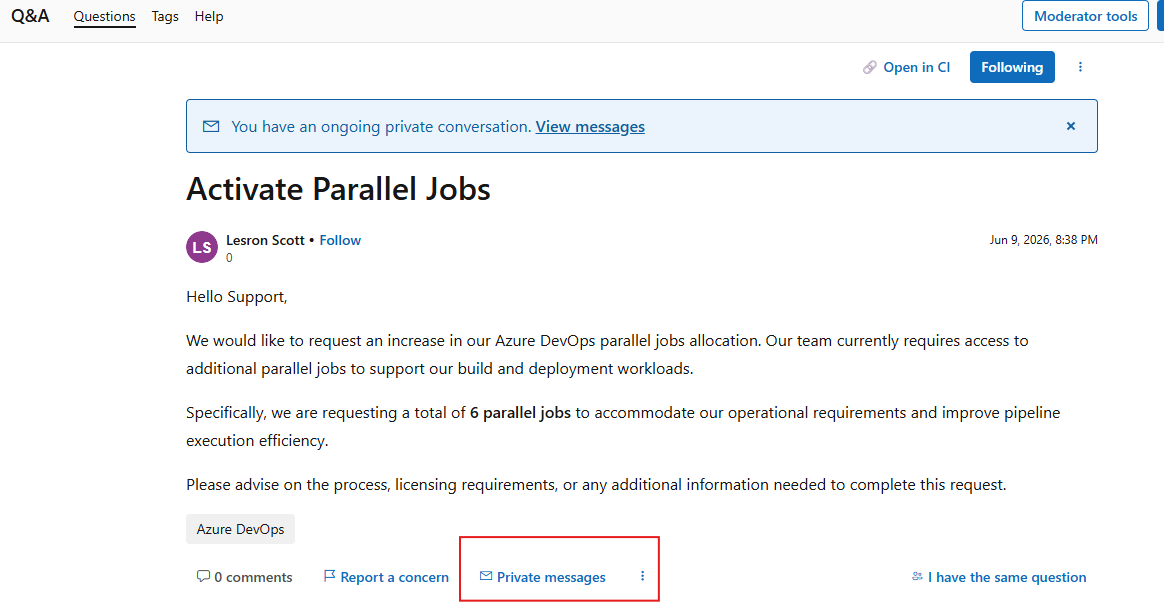Click the LS user avatar
Image resolution: width=1164 pixels, height=615 pixels.
[202, 247]
